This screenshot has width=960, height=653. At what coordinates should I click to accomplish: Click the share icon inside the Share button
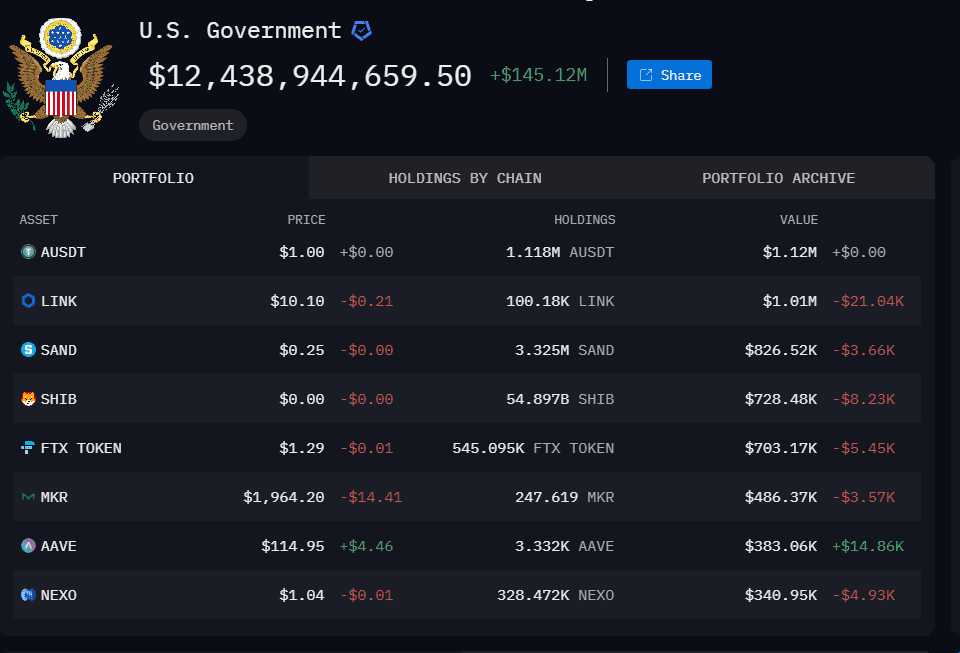pos(646,74)
